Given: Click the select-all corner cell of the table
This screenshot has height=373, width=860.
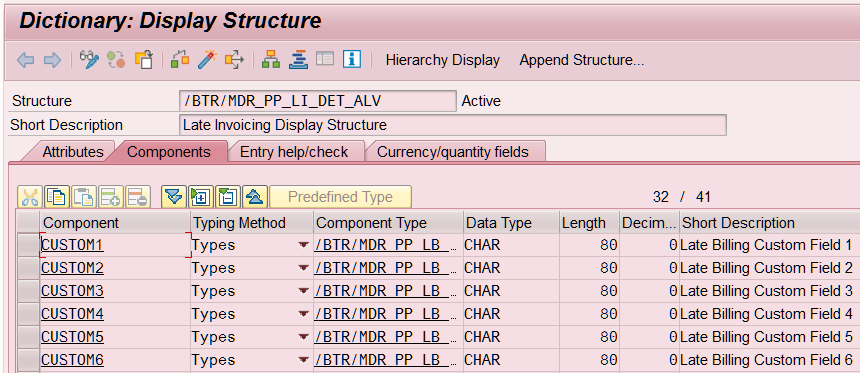Looking at the screenshot, I should 28,223.
